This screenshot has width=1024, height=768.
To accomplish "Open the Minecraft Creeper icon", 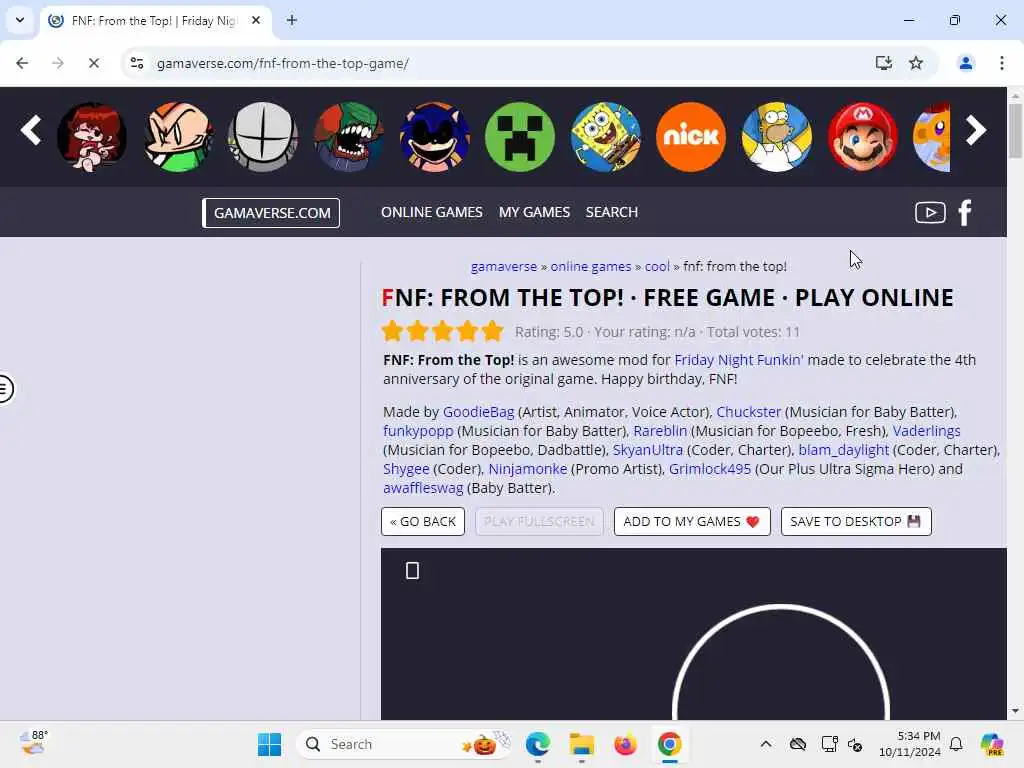I will click(x=520, y=137).
